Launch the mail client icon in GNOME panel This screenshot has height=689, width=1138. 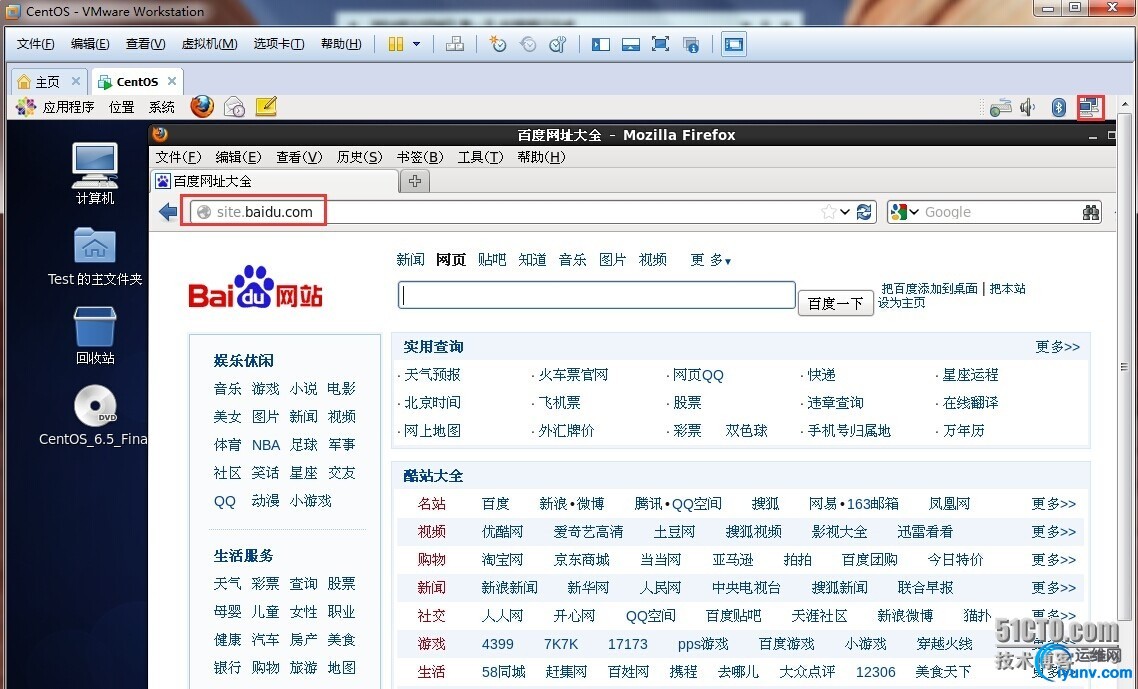(x=234, y=107)
